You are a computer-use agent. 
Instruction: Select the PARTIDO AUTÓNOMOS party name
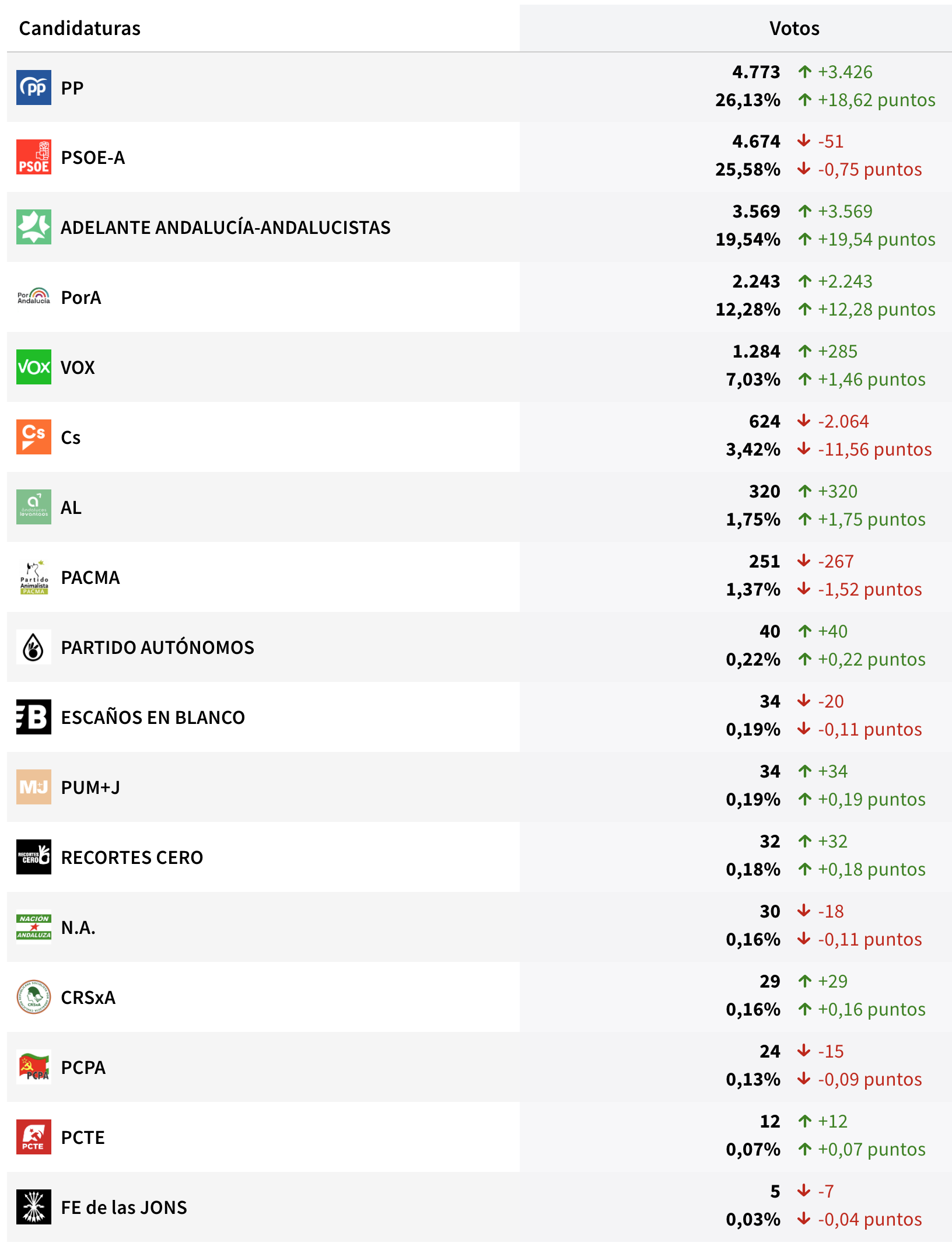click(157, 647)
